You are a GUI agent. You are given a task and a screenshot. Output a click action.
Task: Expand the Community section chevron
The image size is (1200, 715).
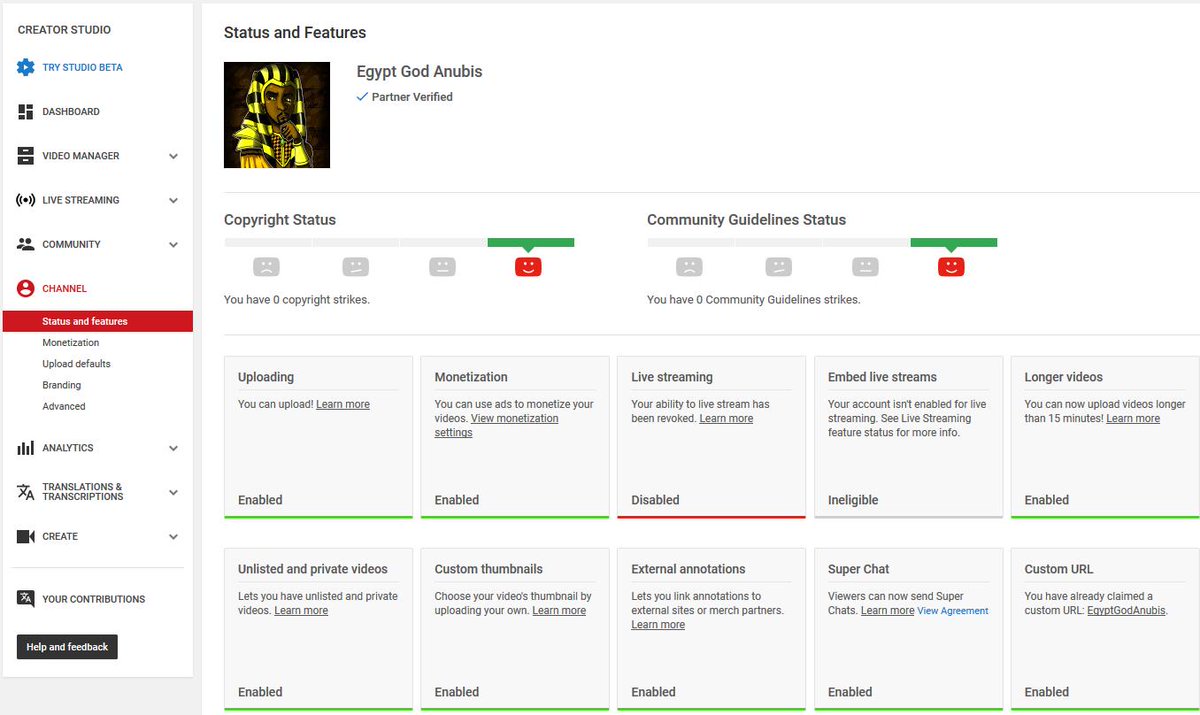coord(173,245)
